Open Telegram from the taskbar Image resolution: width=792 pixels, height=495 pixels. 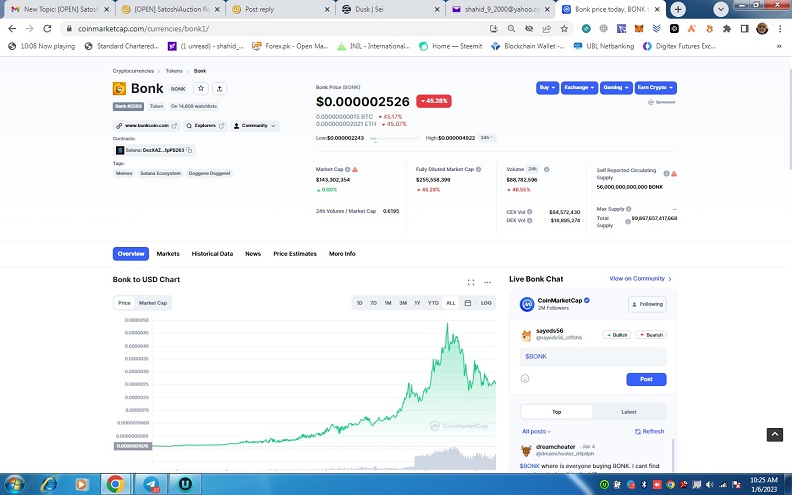point(151,484)
